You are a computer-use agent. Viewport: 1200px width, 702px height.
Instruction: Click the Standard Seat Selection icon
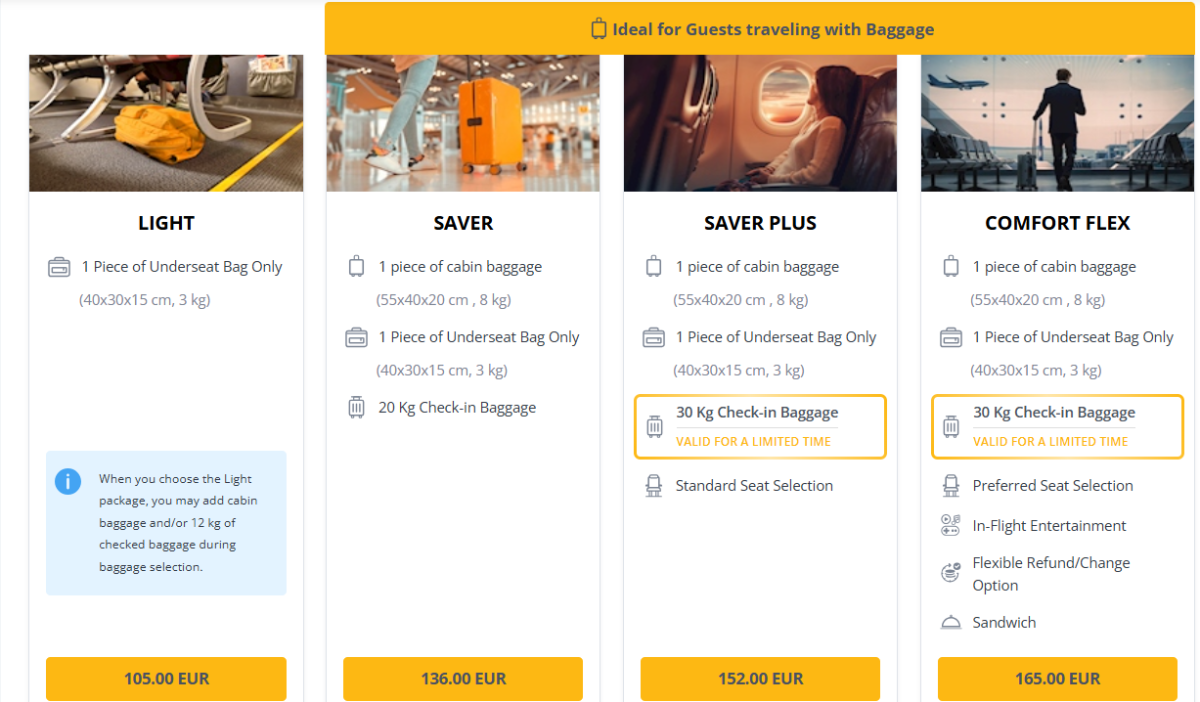[654, 485]
